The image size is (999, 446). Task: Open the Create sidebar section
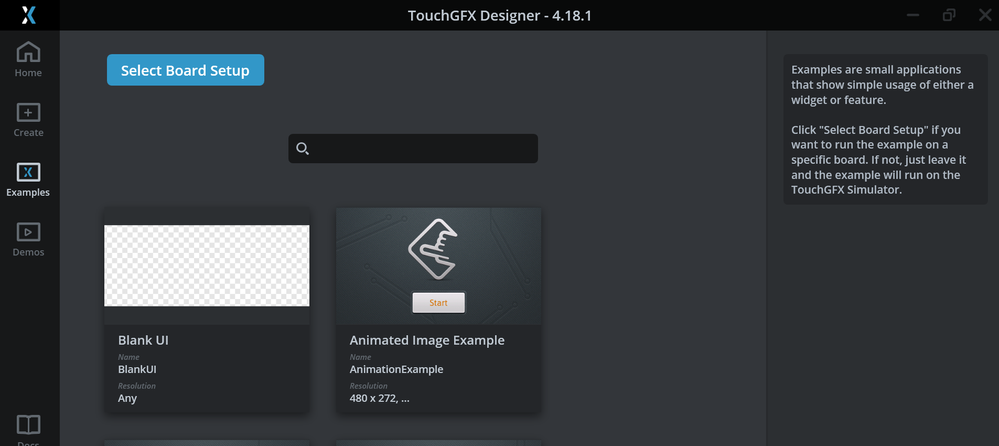pos(28,120)
